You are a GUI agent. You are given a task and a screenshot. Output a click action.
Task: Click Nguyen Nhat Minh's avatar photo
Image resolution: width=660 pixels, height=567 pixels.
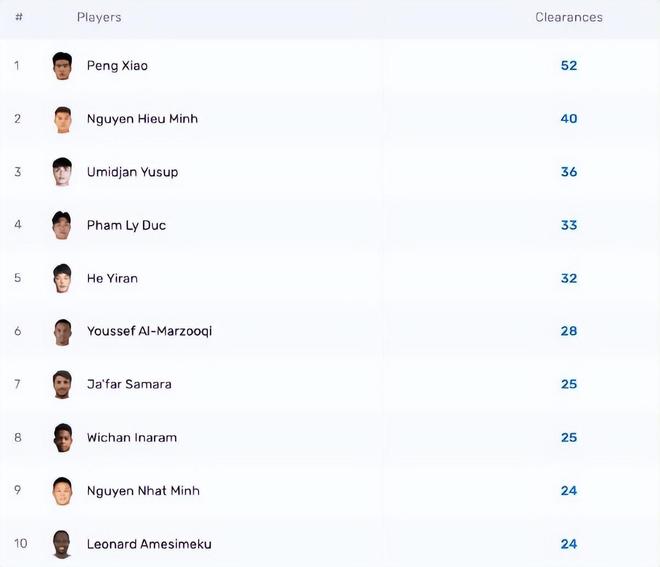pyautogui.click(x=62, y=491)
